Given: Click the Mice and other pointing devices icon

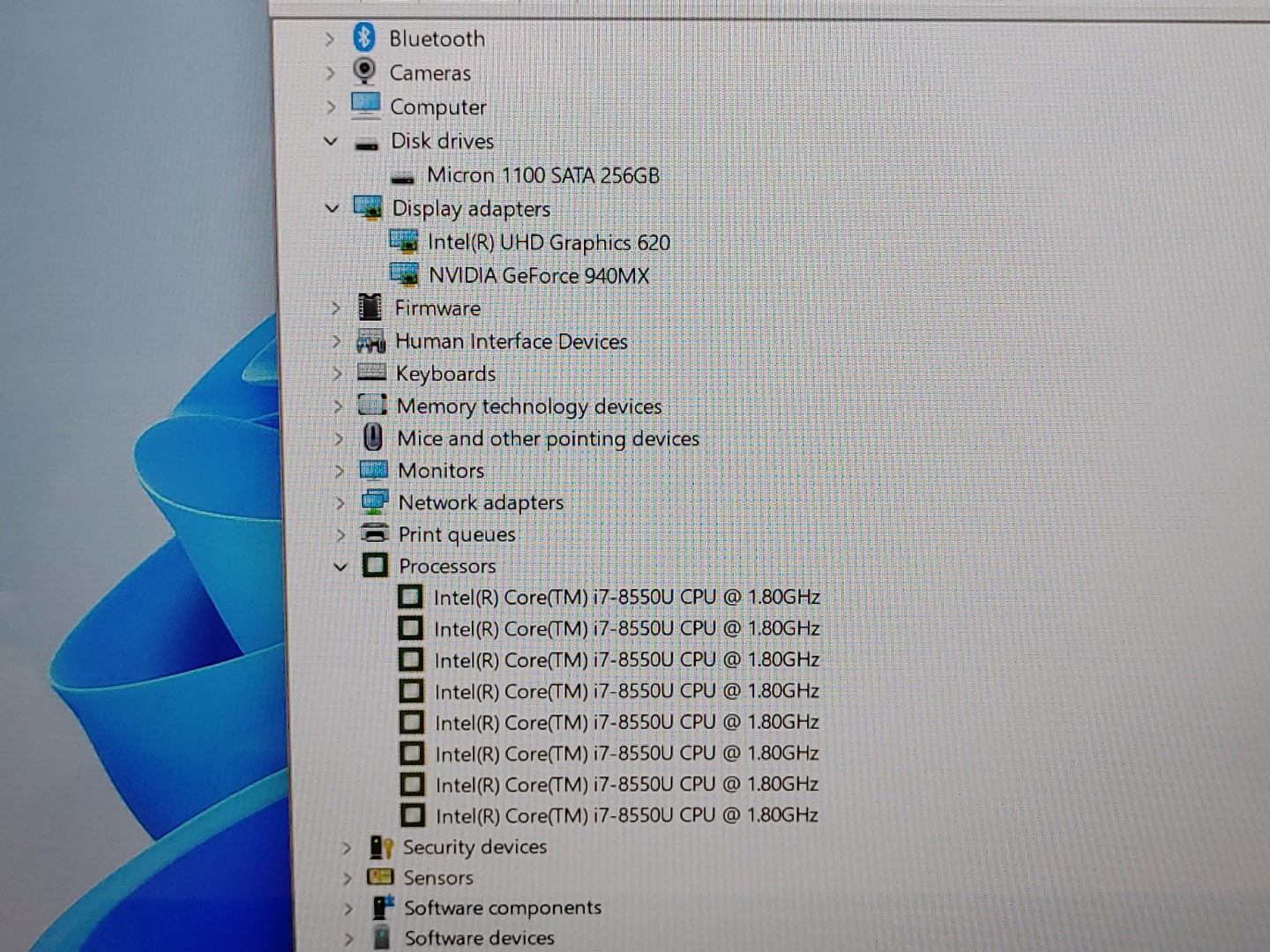Looking at the screenshot, I should [x=373, y=437].
